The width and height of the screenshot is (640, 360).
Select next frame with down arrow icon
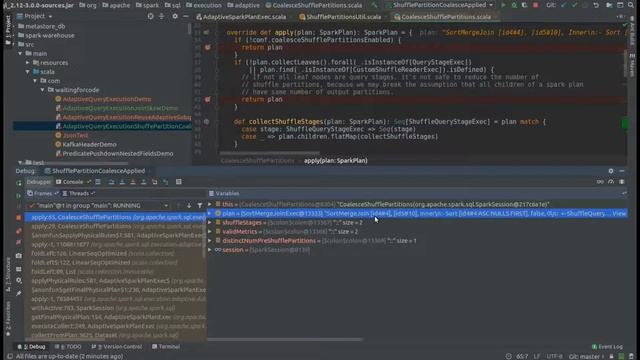[x=189, y=206]
